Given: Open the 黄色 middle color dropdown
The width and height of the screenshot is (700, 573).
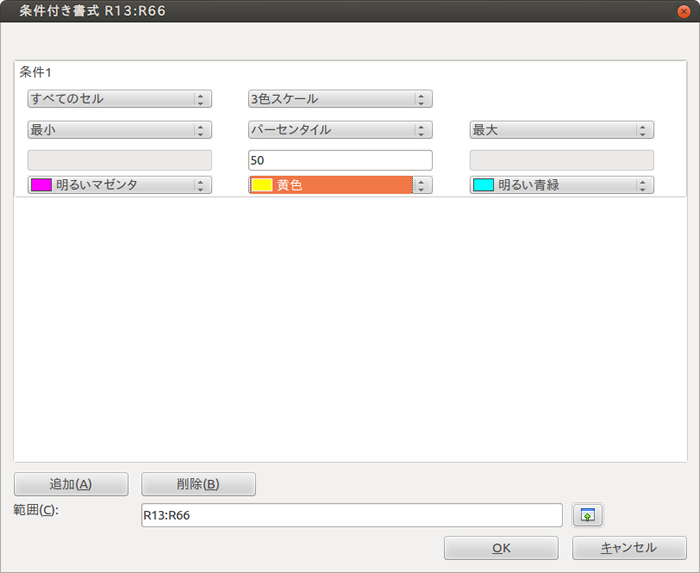Looking at the screenshot, I should tap(340, 185).
